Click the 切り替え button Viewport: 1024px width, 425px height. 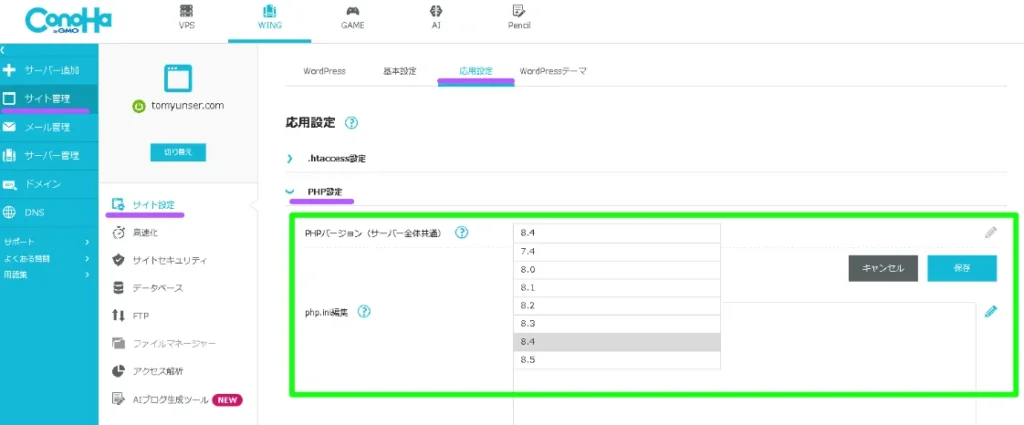pos(178,152)
